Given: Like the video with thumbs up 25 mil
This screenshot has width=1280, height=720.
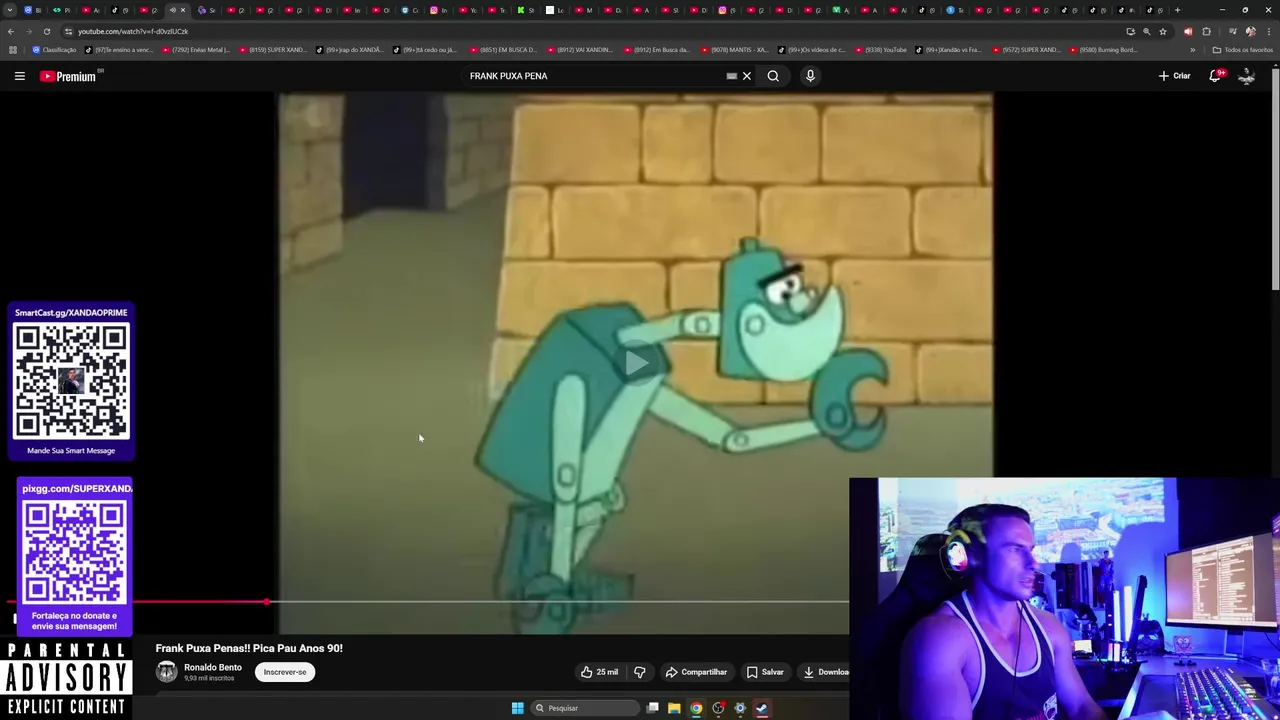Looking at the screenshot, I should click(x=600, y=672).
